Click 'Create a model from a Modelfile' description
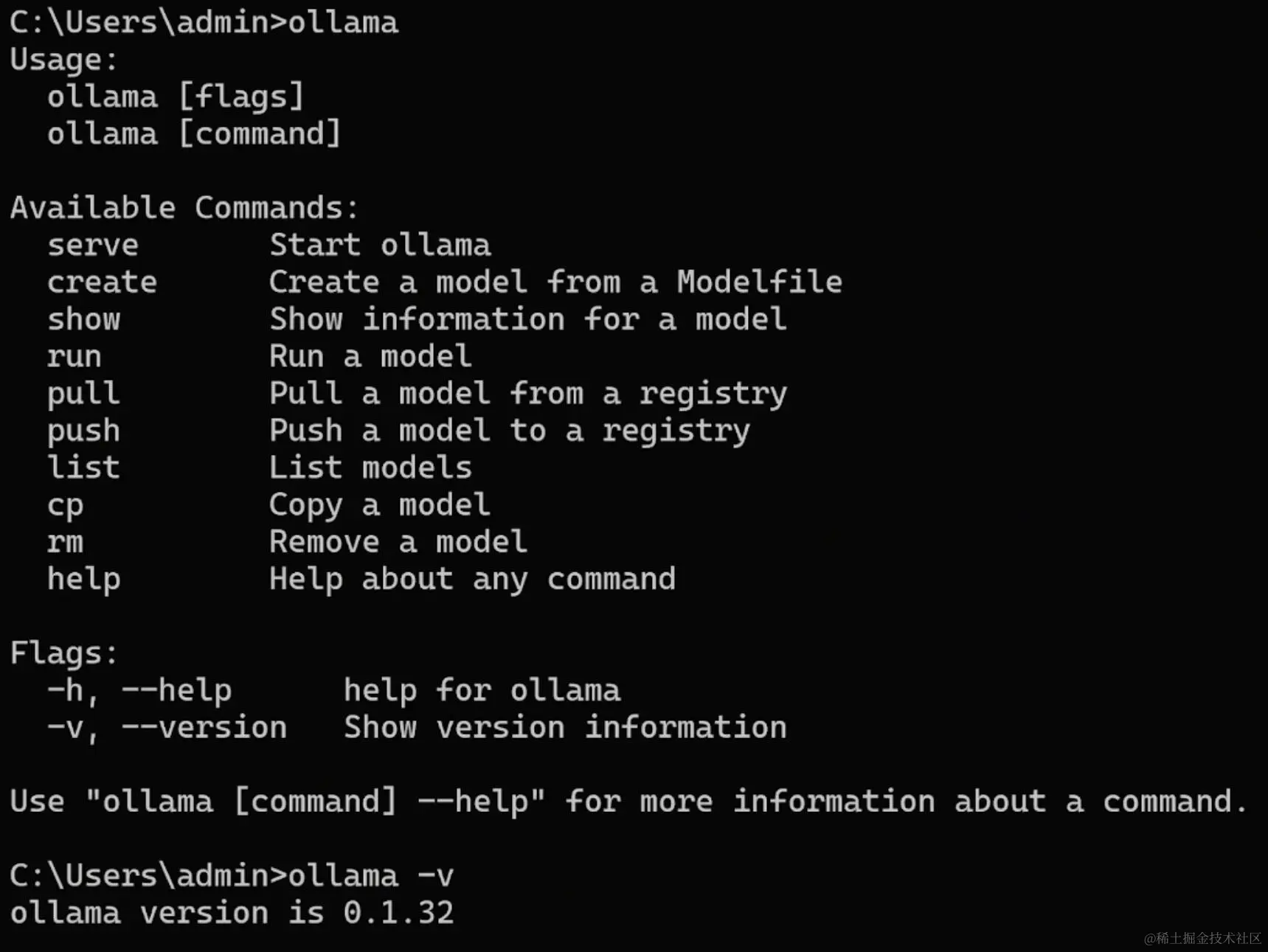This screenshot has height=952, width=1268. click(555, 282)
